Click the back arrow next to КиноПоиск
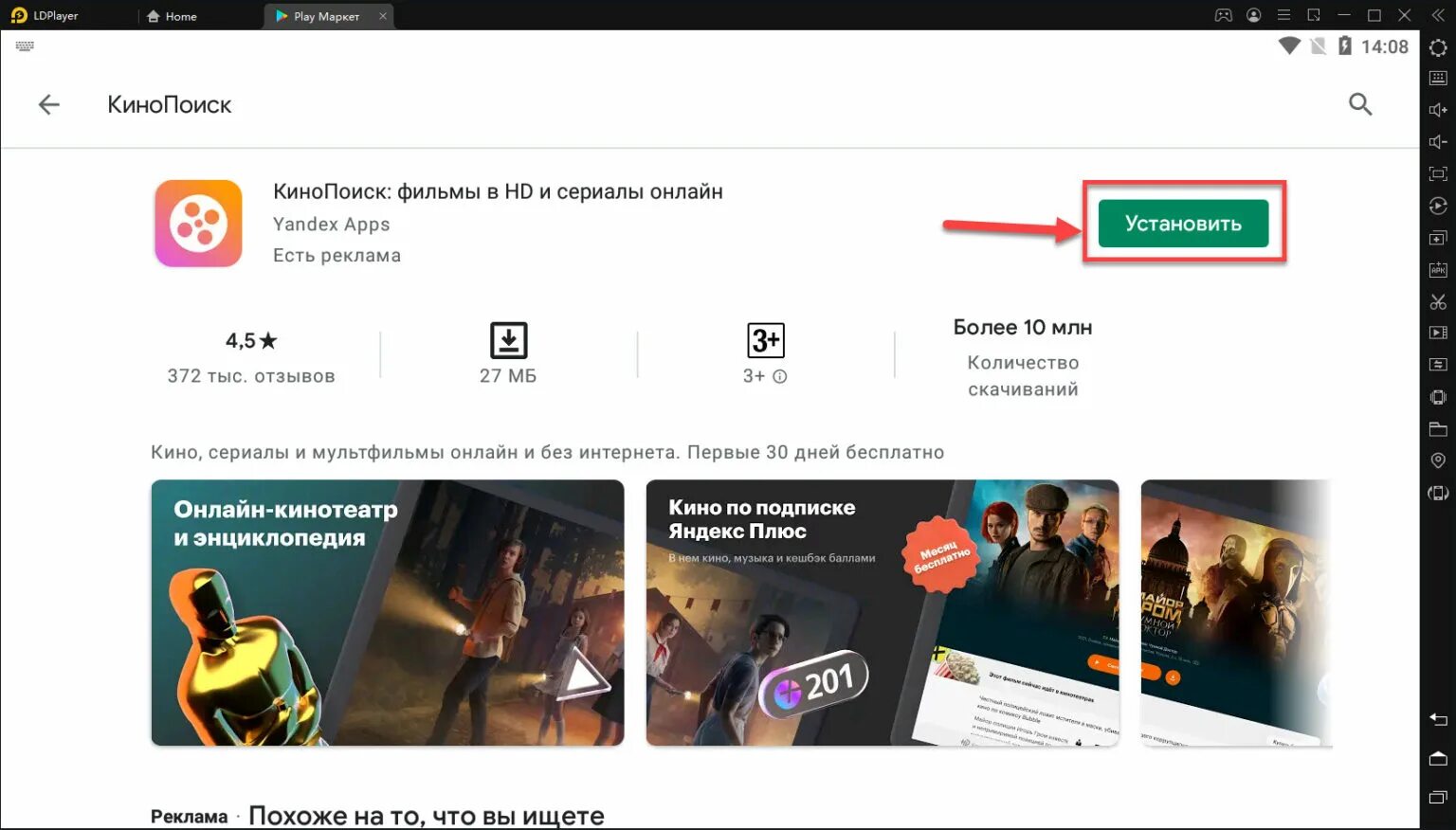Viewport: 1456px width, 830px height. pos(48,104)
